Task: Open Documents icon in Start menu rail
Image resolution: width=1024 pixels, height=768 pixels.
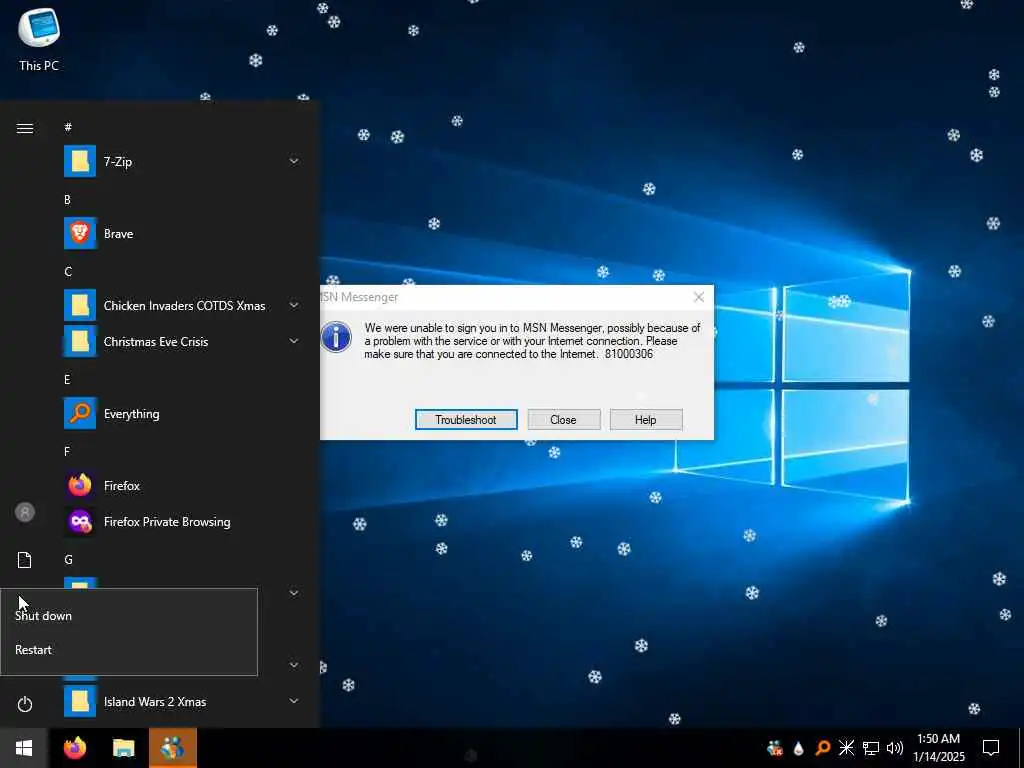Action: (25, 560)
